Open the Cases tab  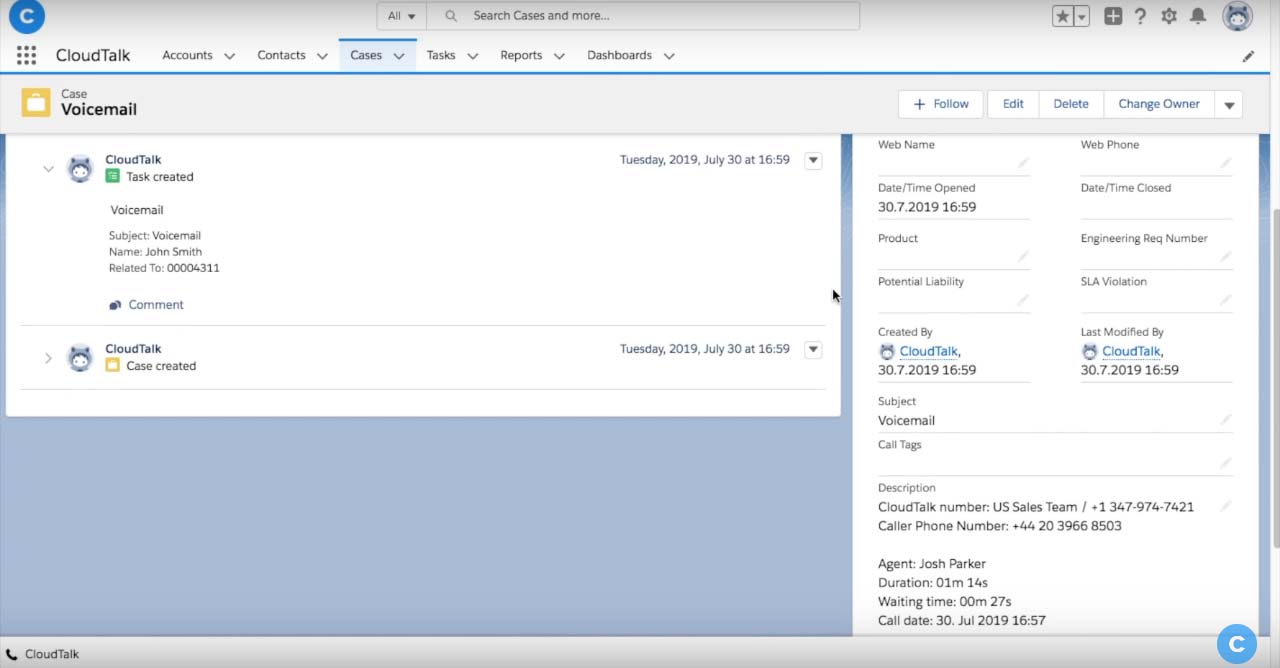coord(366,55)
